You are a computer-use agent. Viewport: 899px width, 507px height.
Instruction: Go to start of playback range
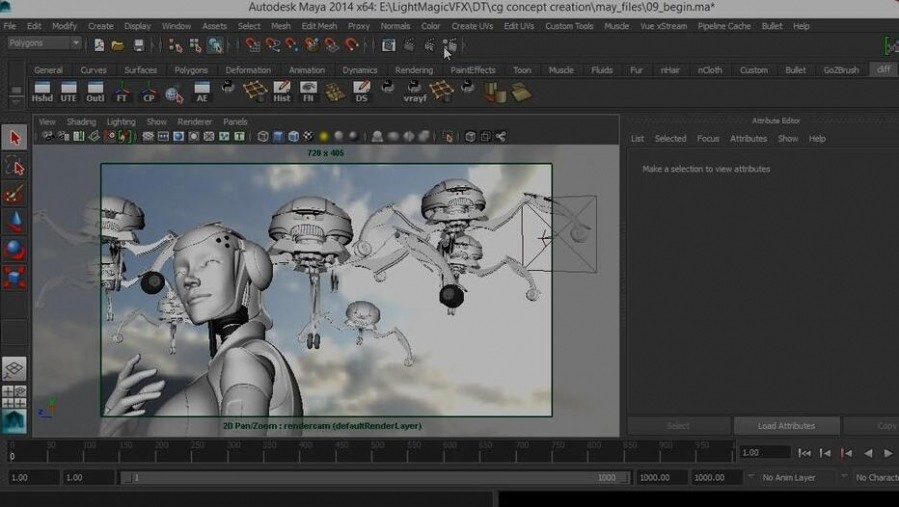pos(804,453)
